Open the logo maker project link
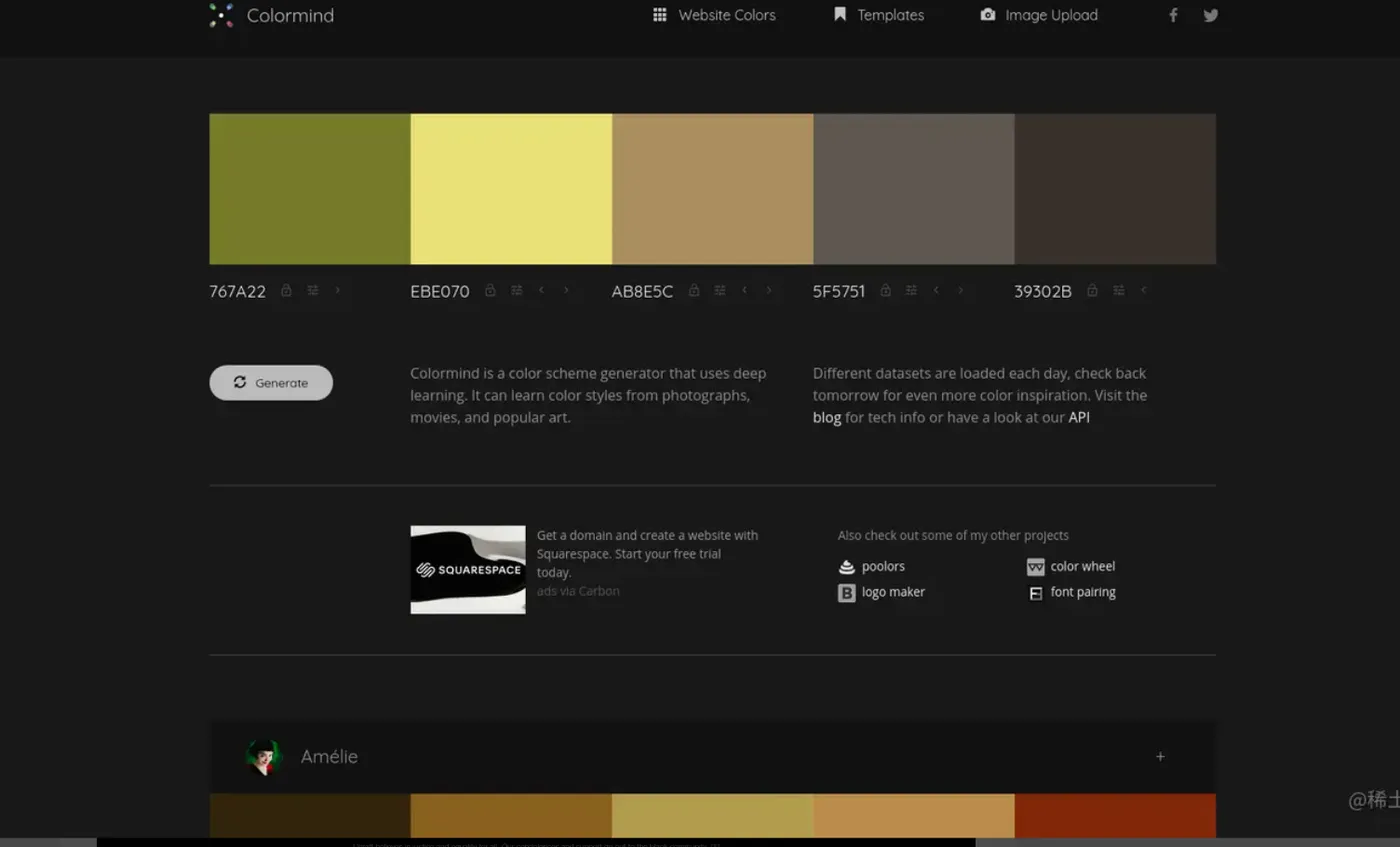The height and width of the screenshot is (847, 1400). tap(893, 592)
